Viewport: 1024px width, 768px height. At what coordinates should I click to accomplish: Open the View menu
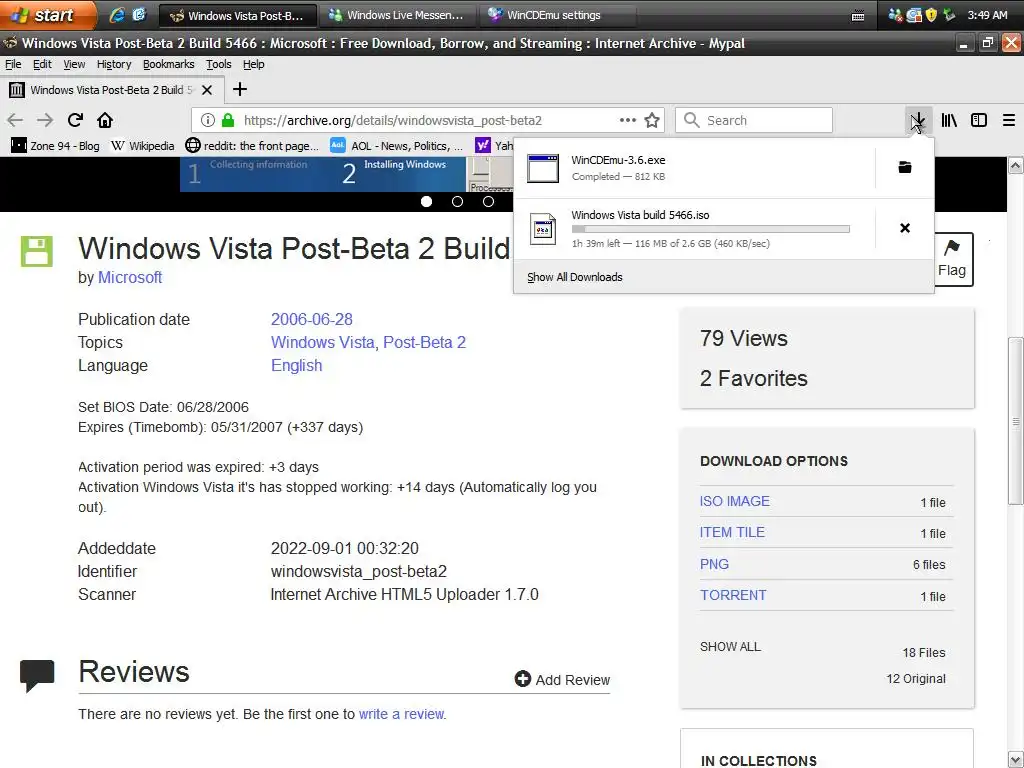[74, 64]
